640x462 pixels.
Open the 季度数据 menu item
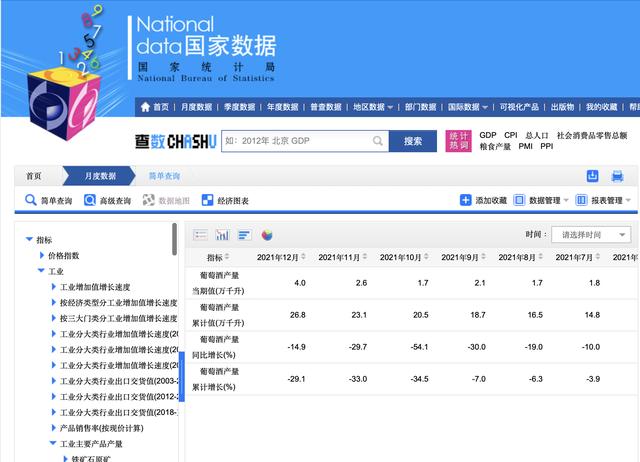(x=239, y=107)
